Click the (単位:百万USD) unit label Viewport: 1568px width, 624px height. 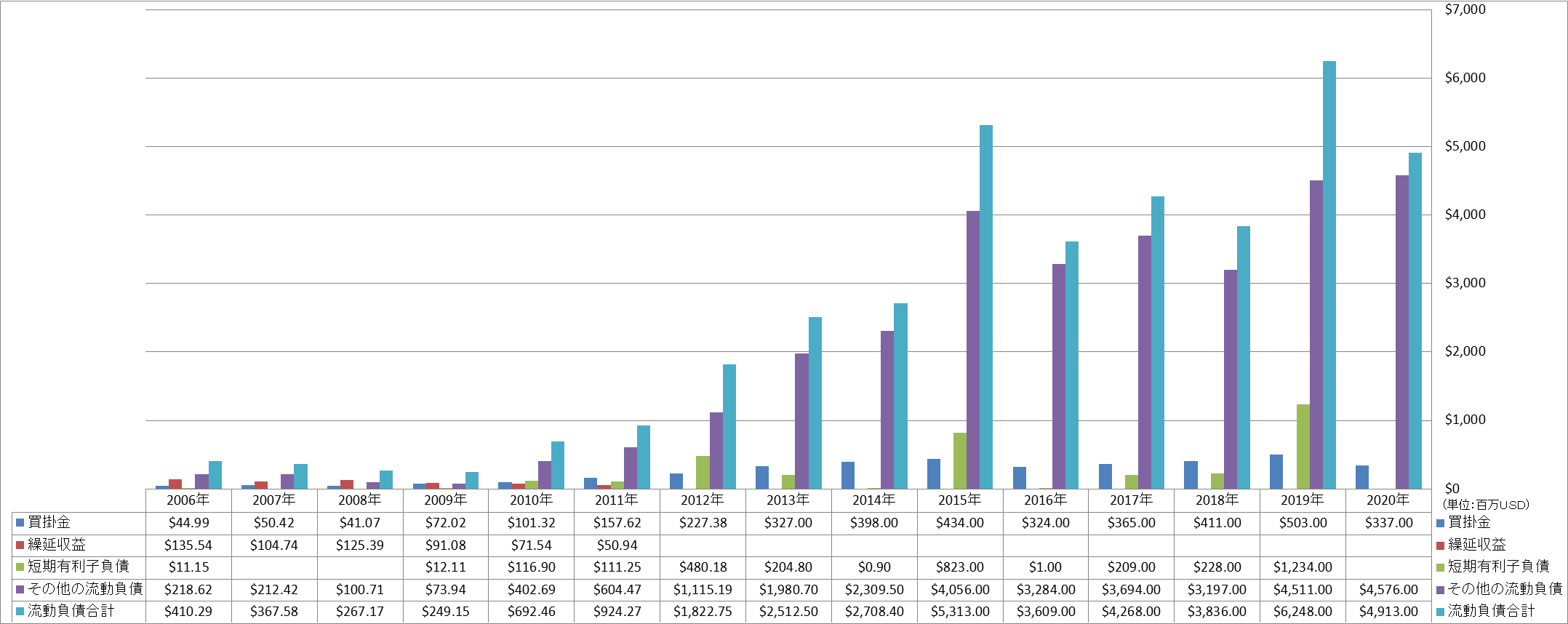point(1486,505)
